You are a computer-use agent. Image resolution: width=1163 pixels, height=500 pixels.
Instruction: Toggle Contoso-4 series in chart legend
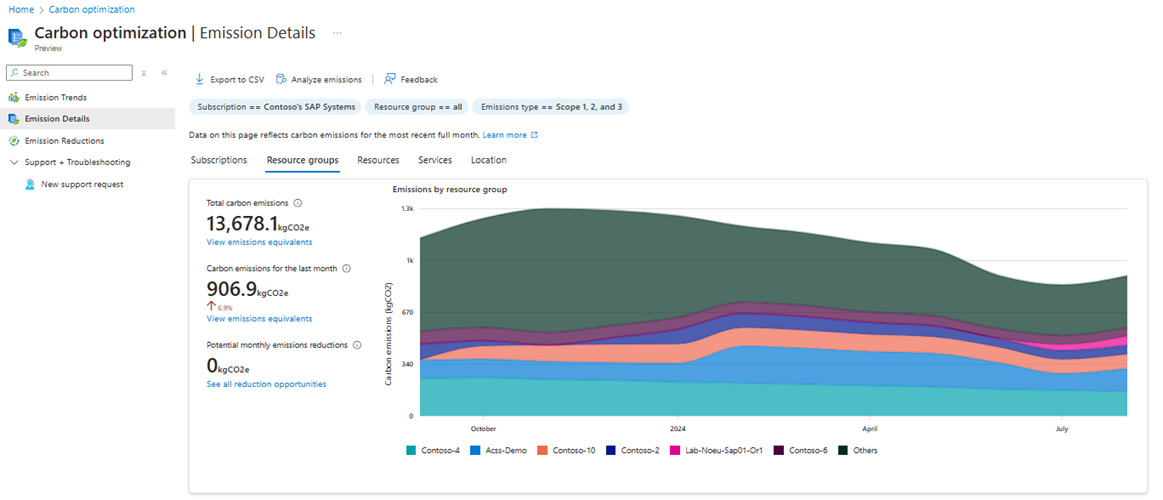click(438, 450)
